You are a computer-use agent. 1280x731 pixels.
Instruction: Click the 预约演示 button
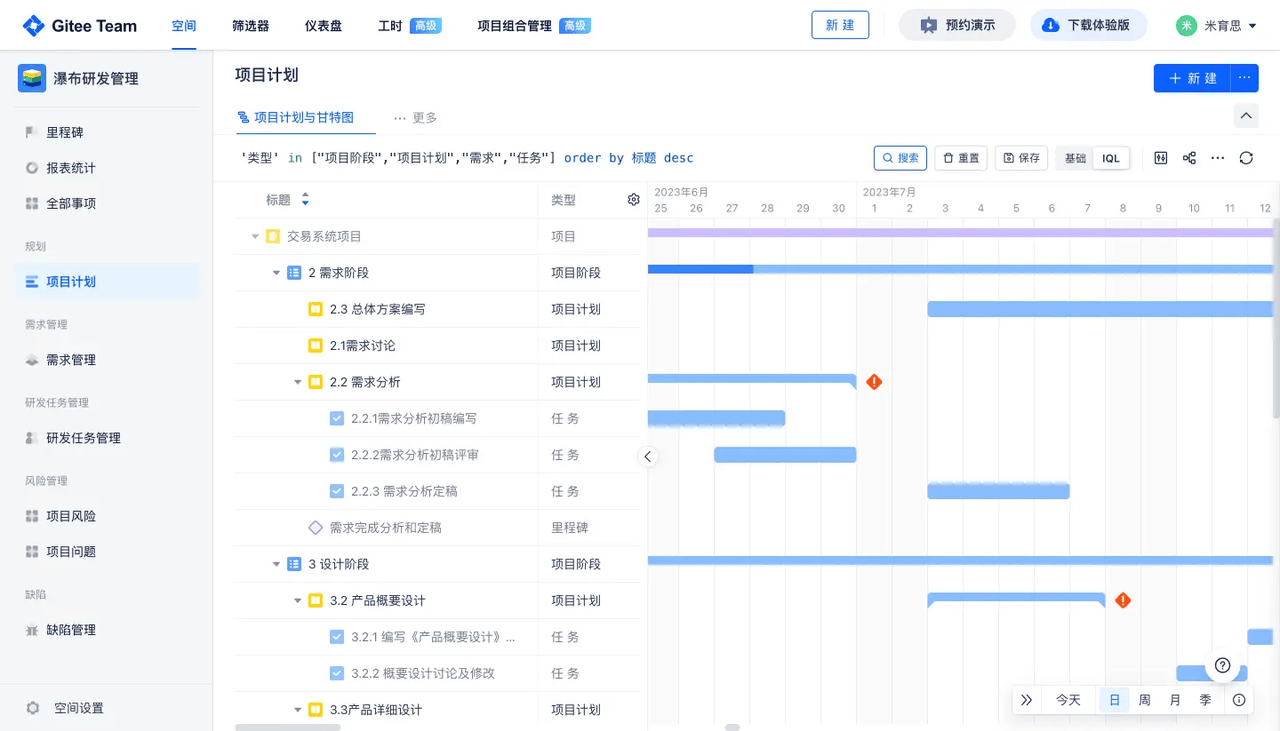pyautogui.click(x=957, y=25)
